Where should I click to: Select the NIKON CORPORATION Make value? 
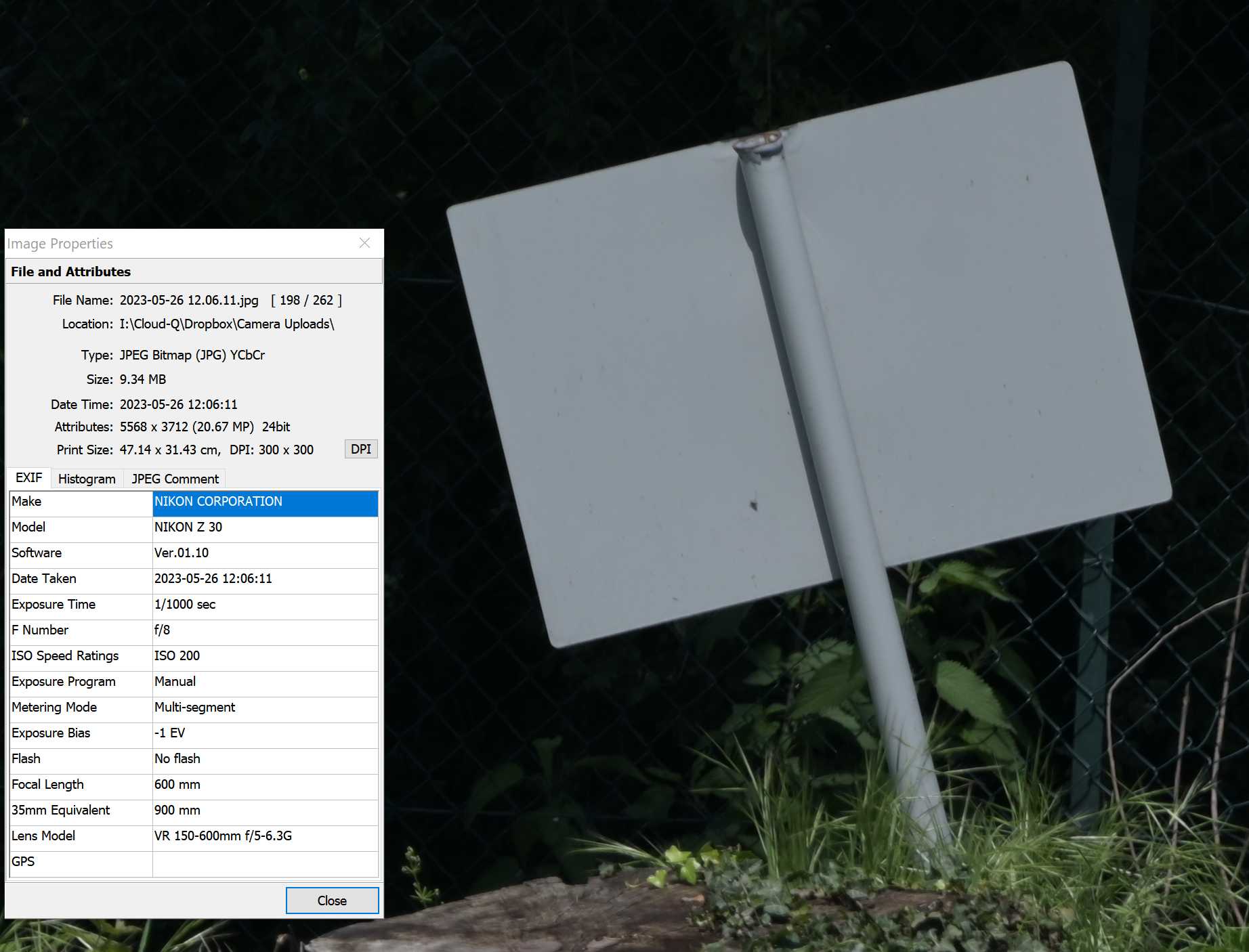click(x=265, y=502)
